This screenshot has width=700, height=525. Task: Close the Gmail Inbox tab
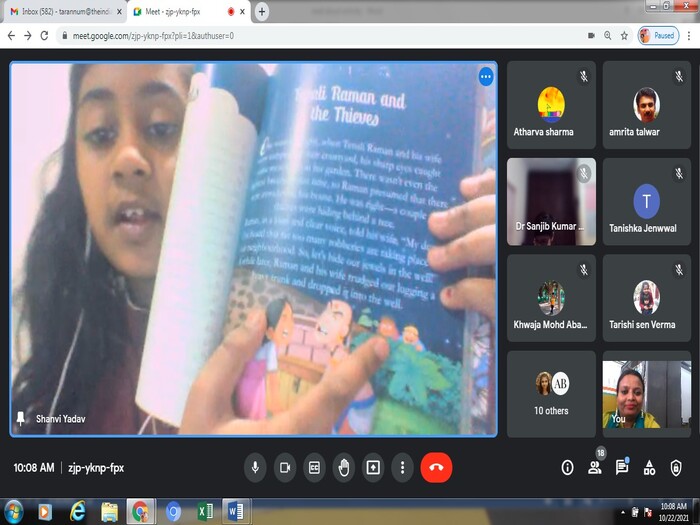coord(119,12)
